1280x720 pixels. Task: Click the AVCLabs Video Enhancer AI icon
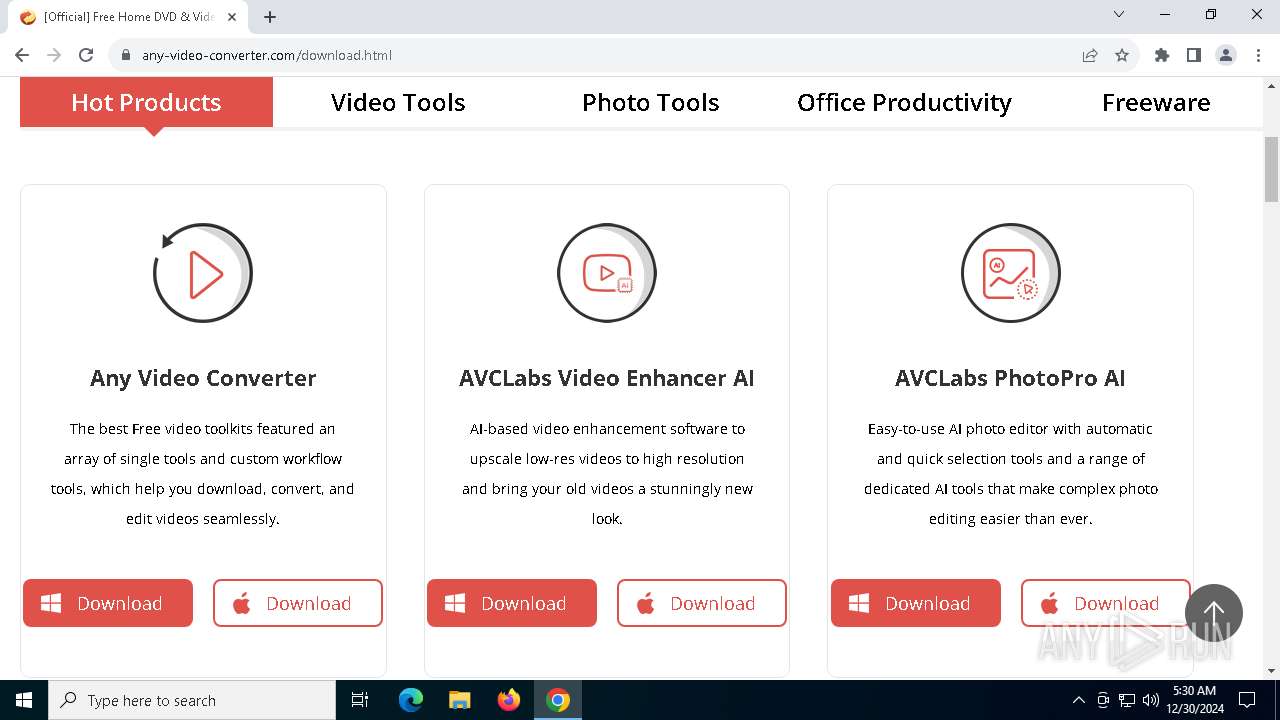[x=607, y=273]
